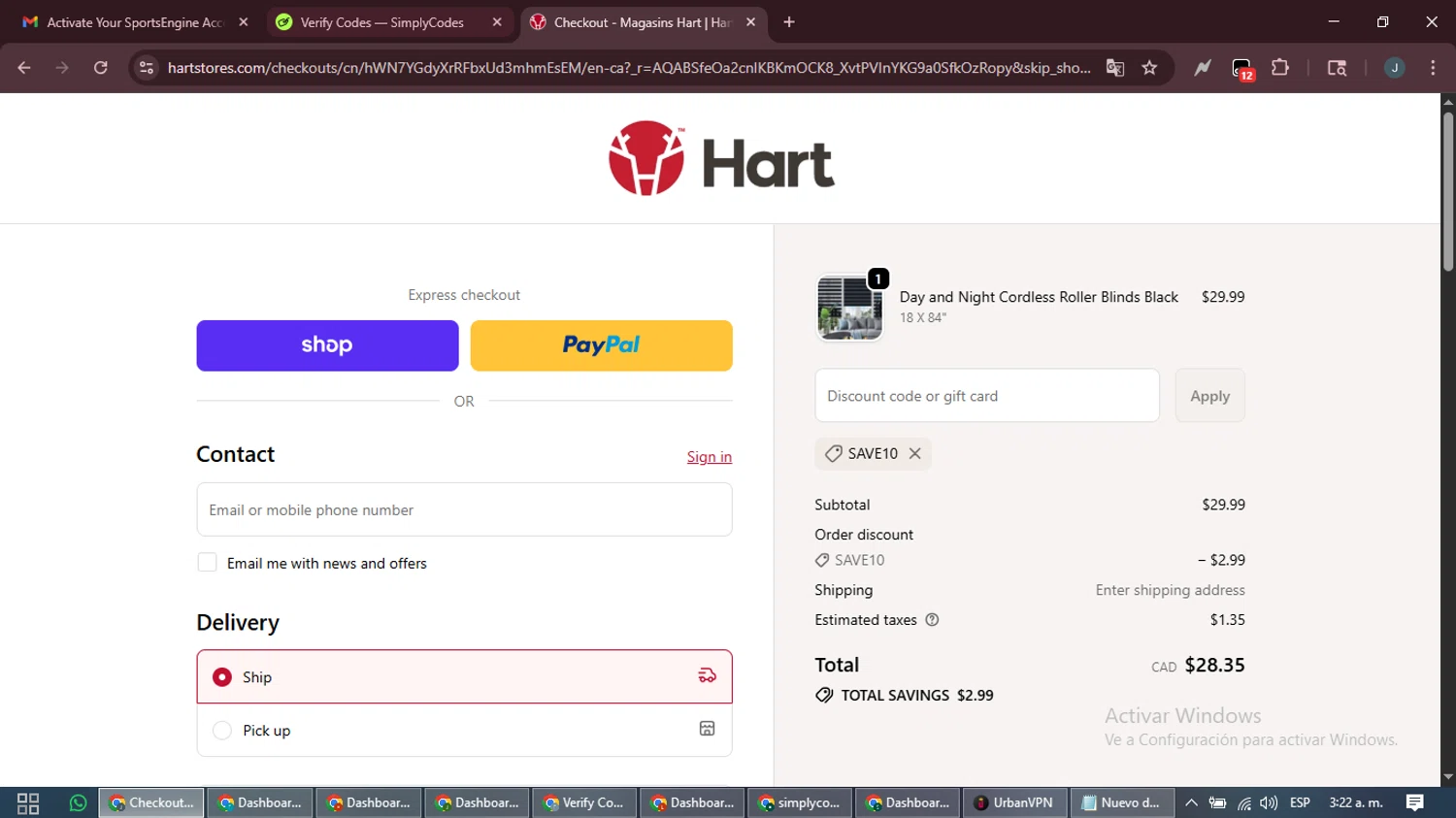
Task: Open the extension icon left of red badge
Action: click(x=1203, y=68)
